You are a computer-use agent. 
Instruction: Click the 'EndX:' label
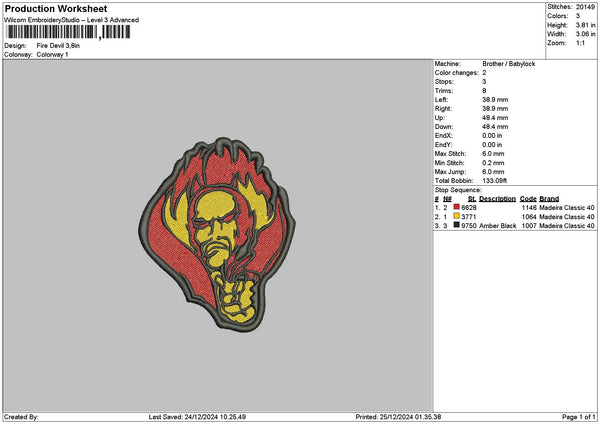(443, 136)
